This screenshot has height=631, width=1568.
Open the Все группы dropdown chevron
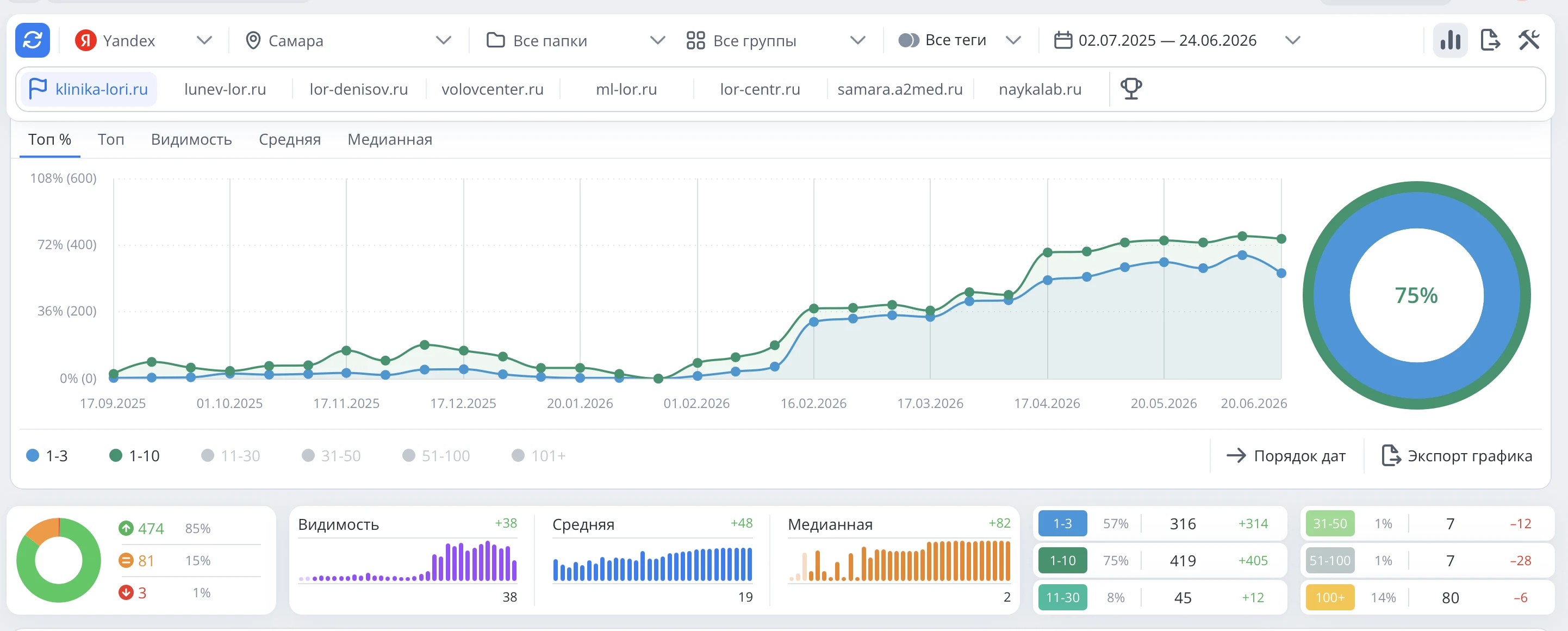[857, 40]
